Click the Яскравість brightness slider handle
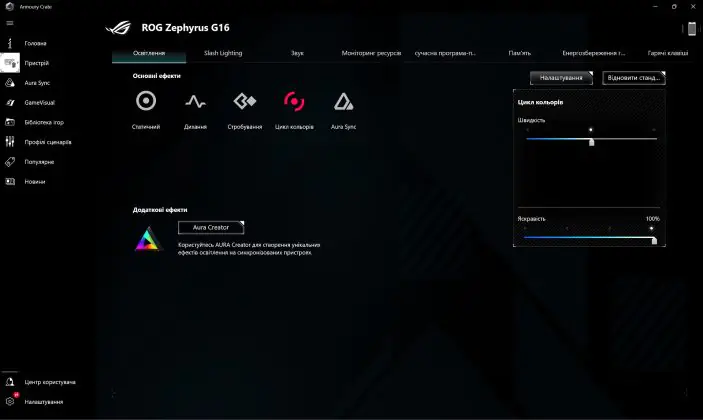Viewport: 703px width, 420px height. (x=654, y=241)
